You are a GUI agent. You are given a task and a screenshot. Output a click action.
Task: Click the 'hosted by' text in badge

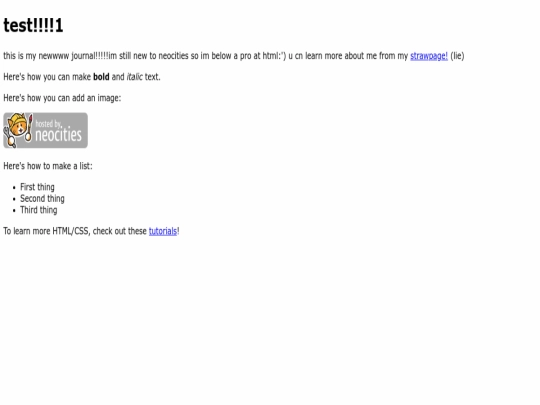[x=48, y=124]
